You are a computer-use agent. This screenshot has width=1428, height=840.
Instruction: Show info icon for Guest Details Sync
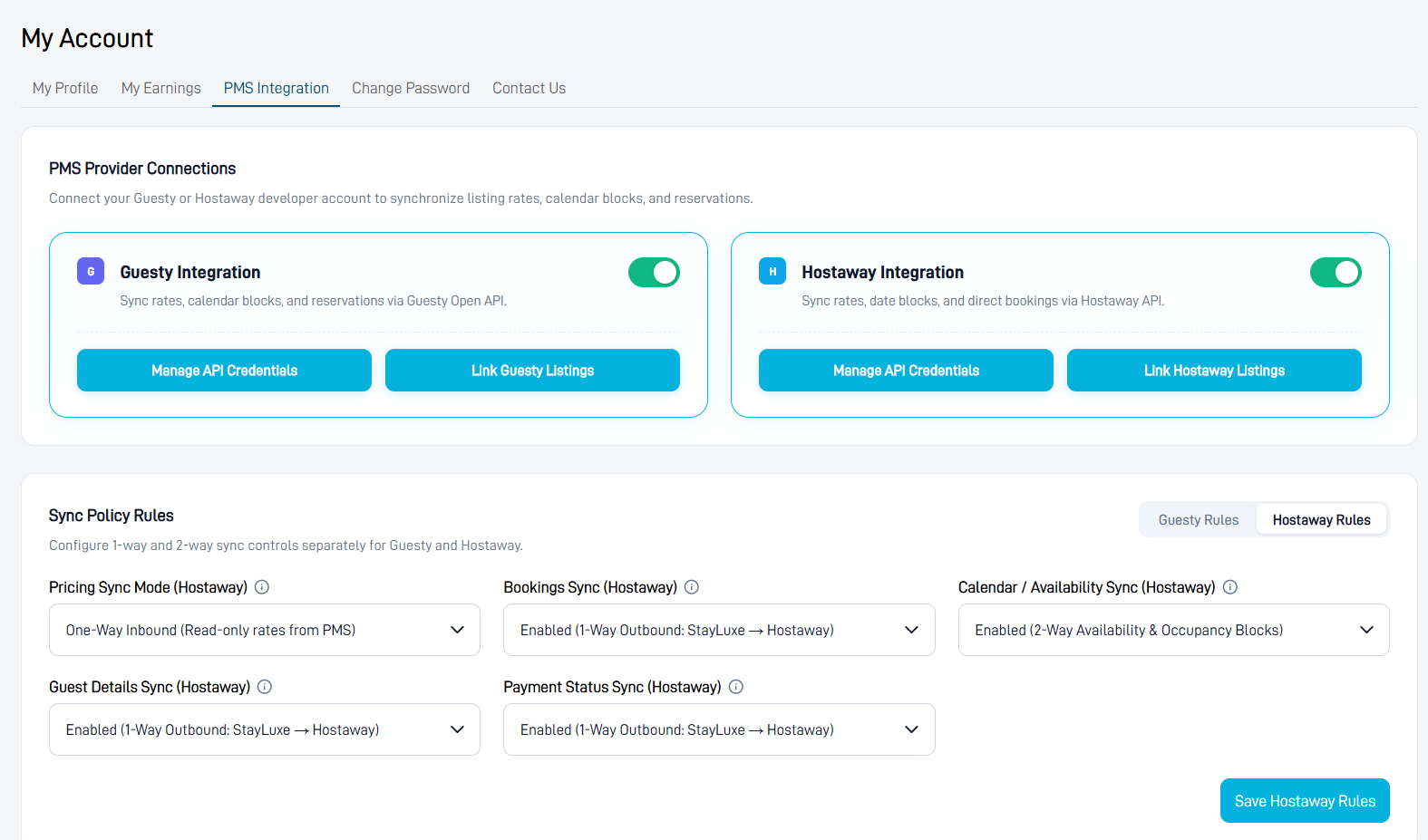tap(265, 687)
